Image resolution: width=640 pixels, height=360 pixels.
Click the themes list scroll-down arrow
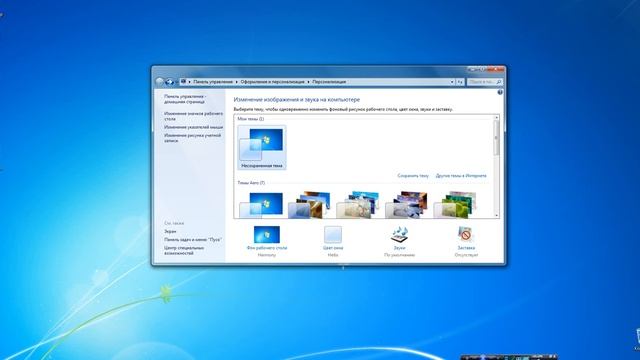pos(496,216)
